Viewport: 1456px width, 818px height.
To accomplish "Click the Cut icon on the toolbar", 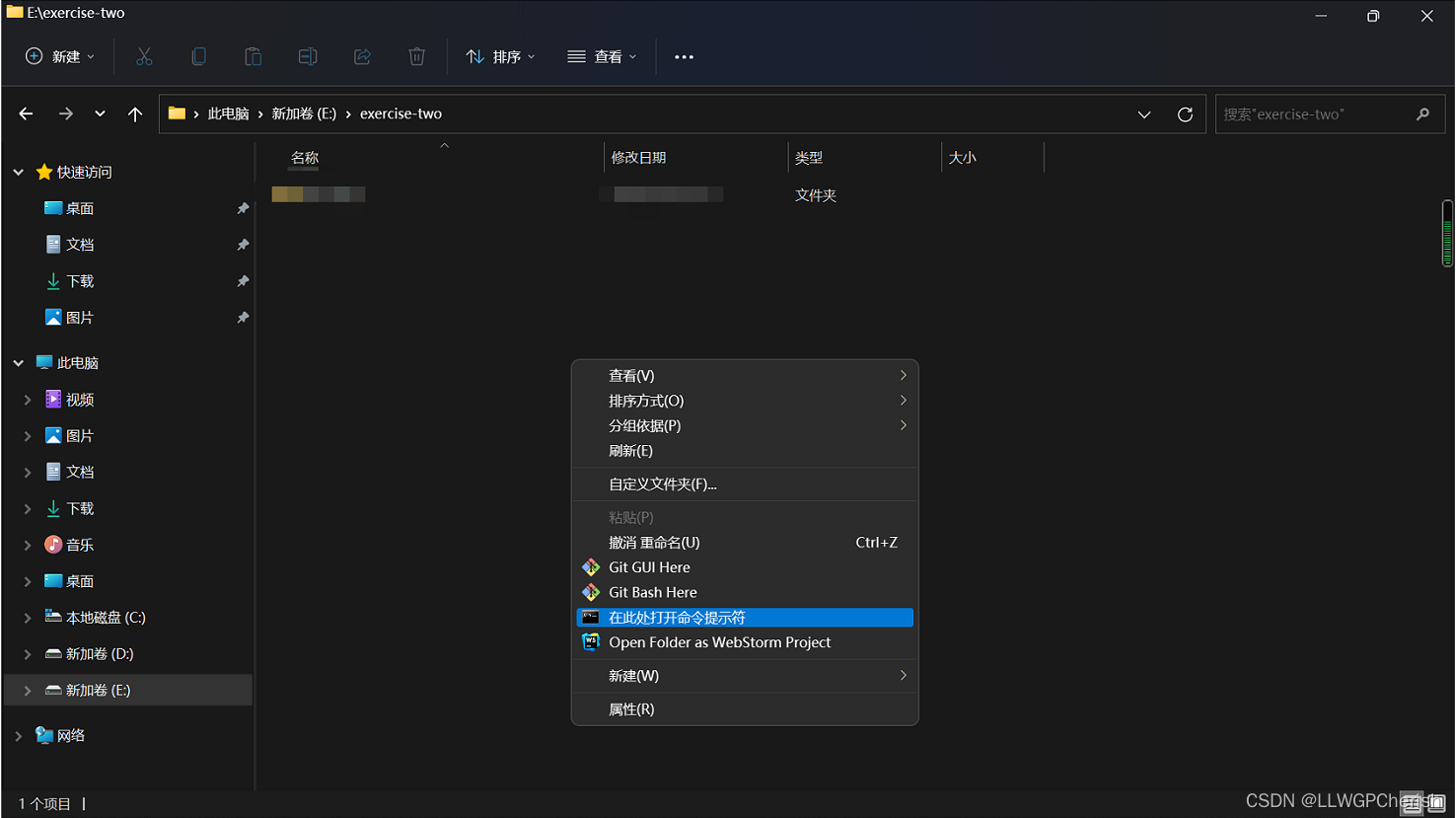I will pos(144,56).
